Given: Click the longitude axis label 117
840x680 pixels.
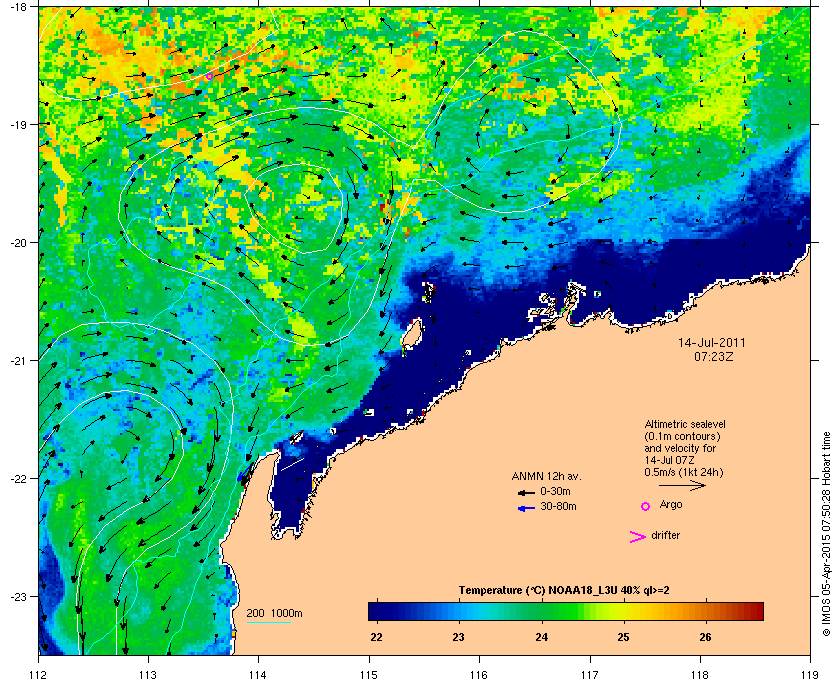Looking at the screenshot, I should point(590,675).
